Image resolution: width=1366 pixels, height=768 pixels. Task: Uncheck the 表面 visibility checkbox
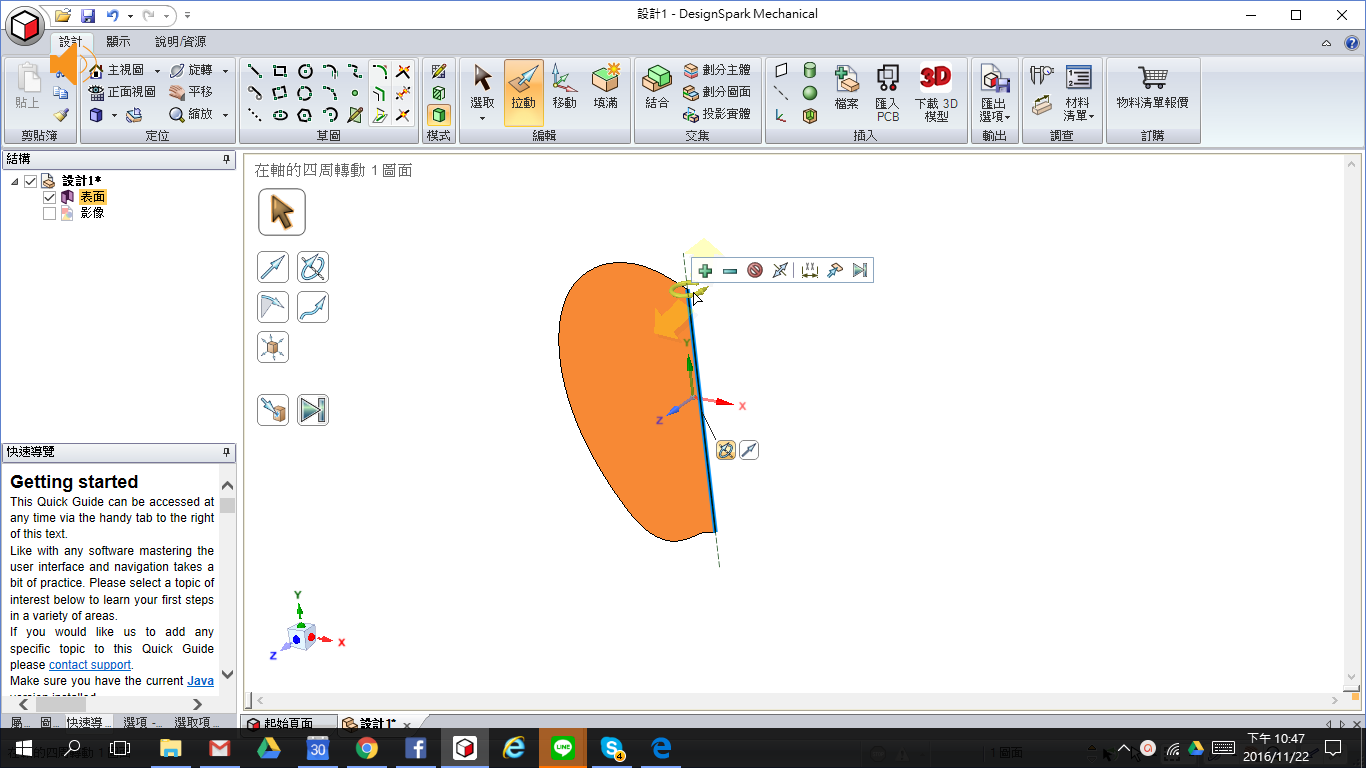[49, 197]
